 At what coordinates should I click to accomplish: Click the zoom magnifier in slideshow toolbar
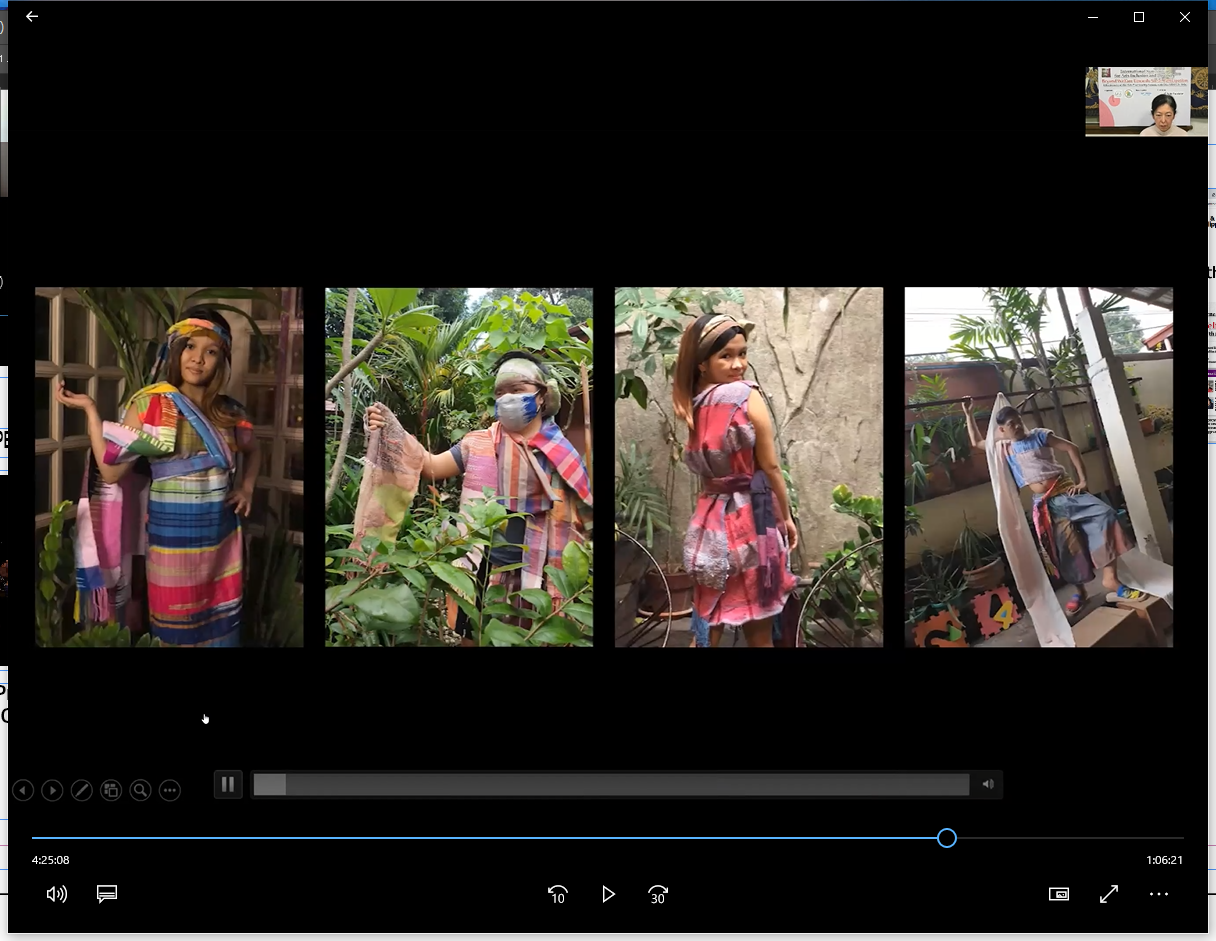(x=141, y=790)
